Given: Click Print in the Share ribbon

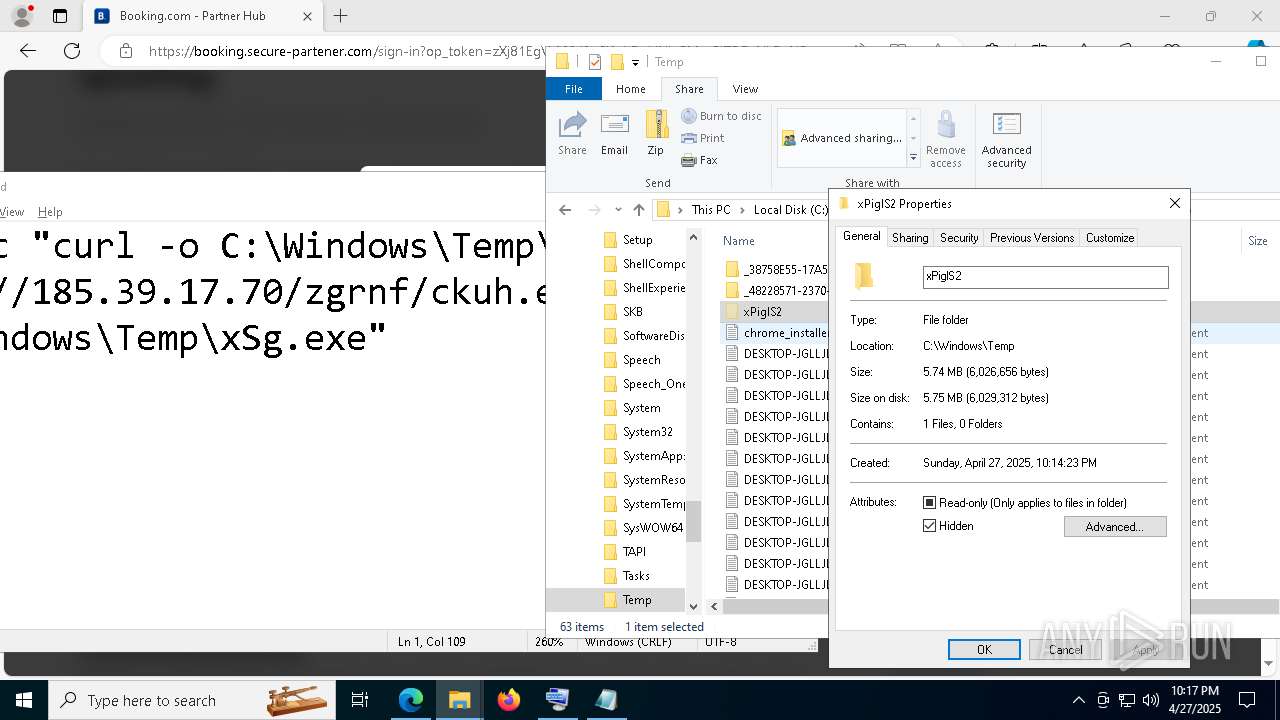Looking at the screenshot, I should coord(703,138).
